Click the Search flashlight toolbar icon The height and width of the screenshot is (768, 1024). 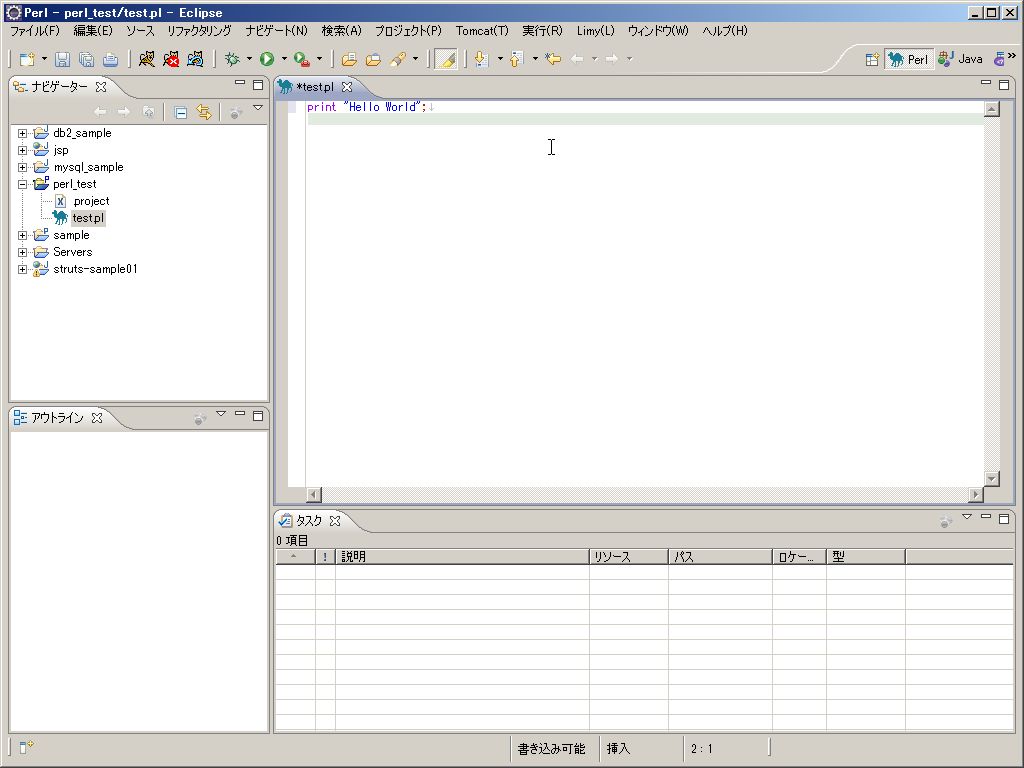(x=398, y=59)
